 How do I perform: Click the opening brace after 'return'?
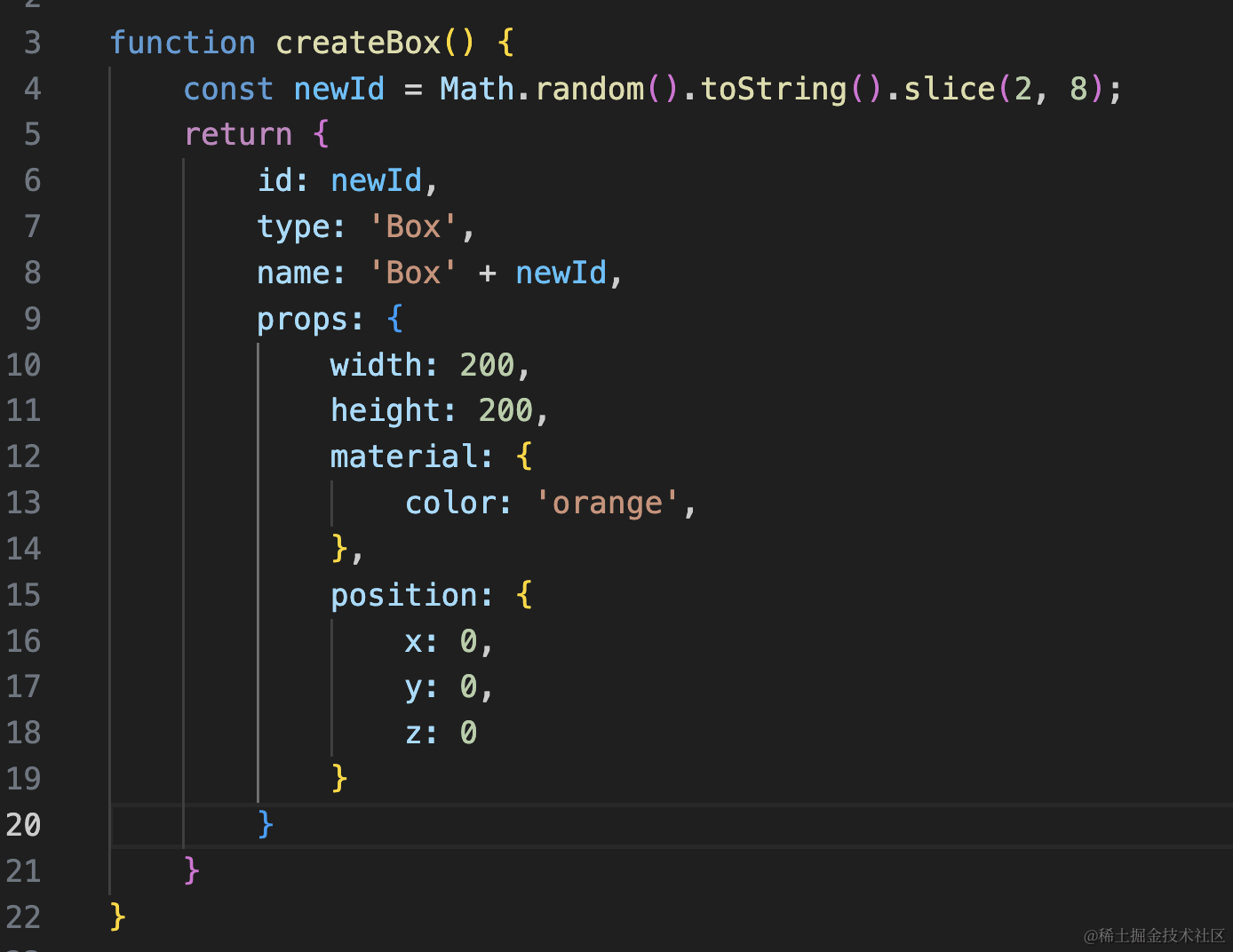[x=321, y=135]
